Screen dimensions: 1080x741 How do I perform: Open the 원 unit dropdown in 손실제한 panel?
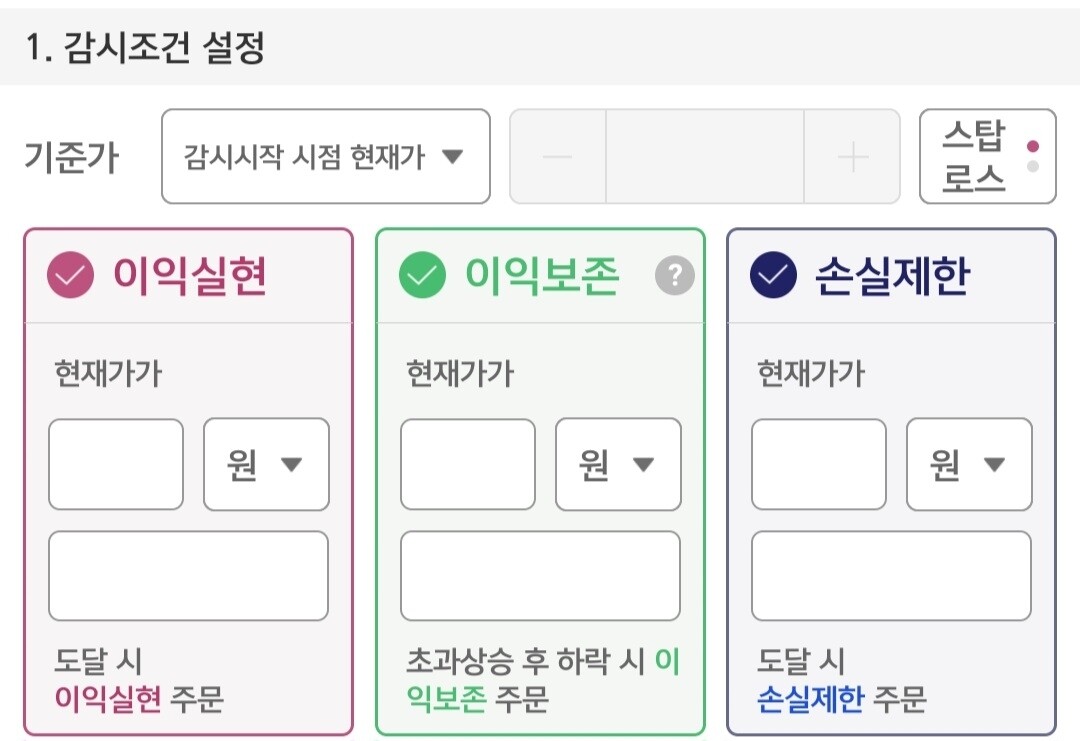[x=969, y=464]
